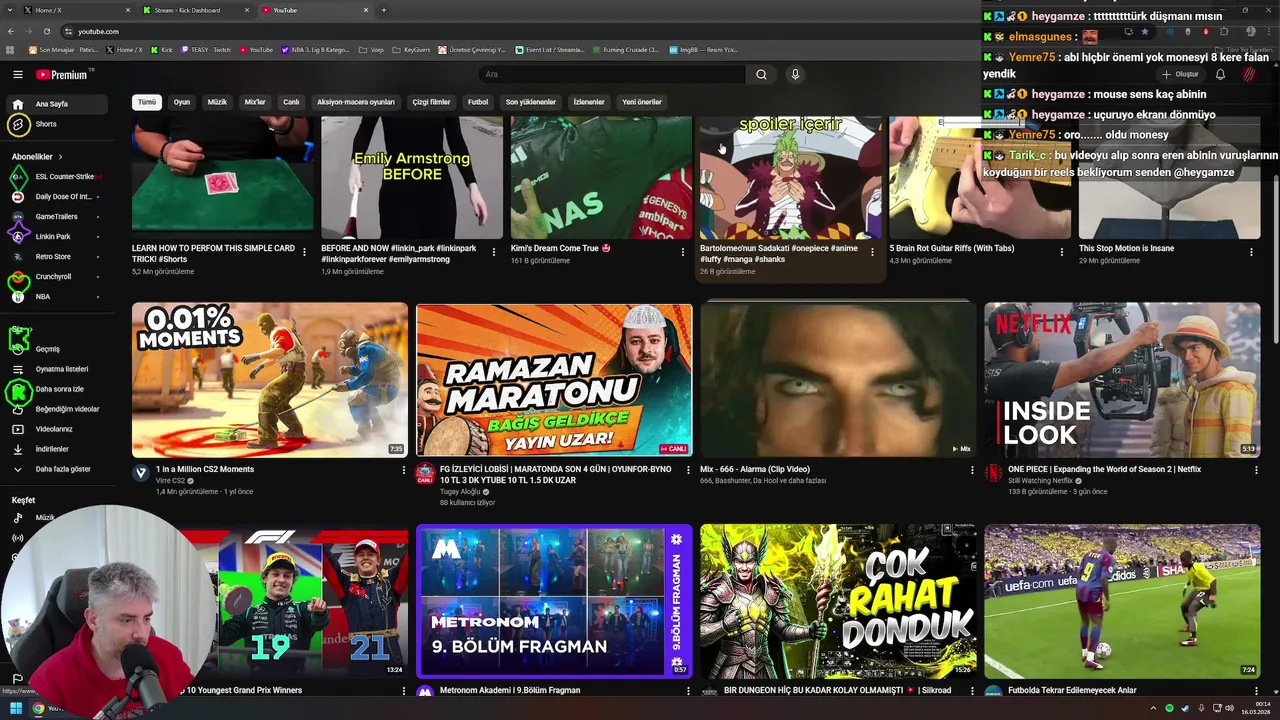Open the Metronom 9. Bölüm Fragman thumbnail
The width and height of the screenshot is (1280, 720).
point(554,601)
